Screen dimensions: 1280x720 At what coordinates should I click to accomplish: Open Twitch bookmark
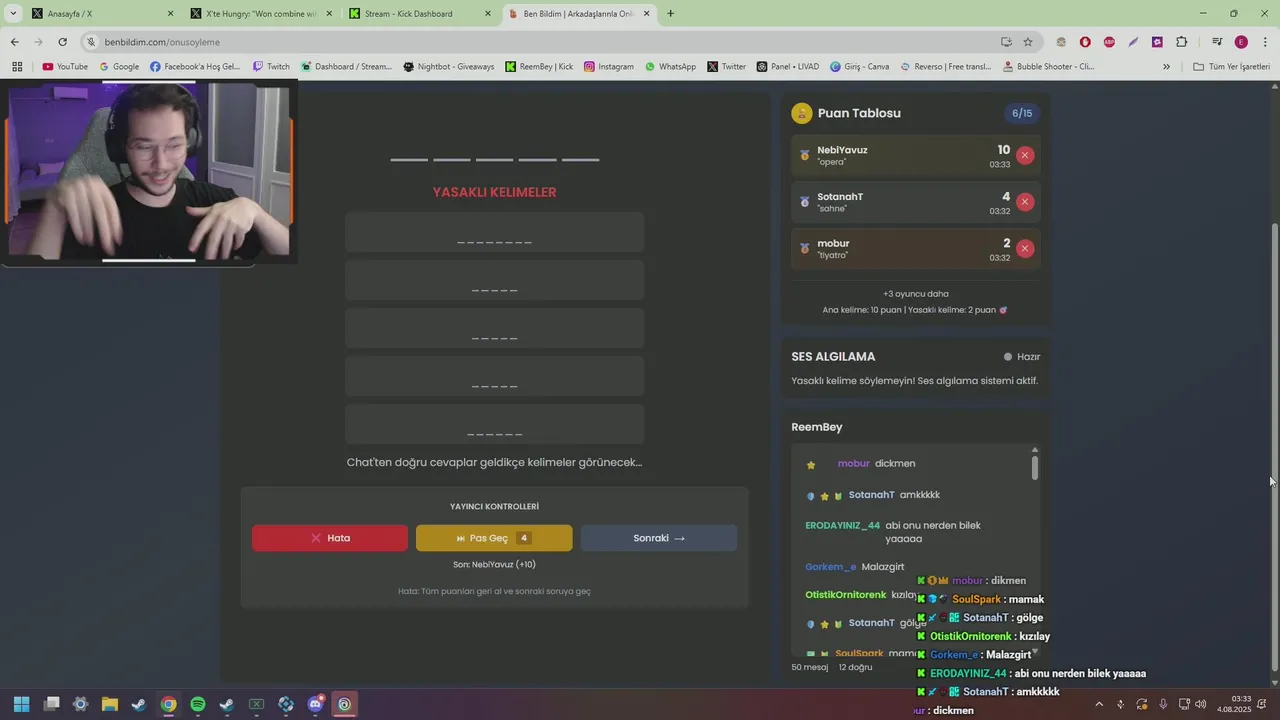click(x=271, y=67)
